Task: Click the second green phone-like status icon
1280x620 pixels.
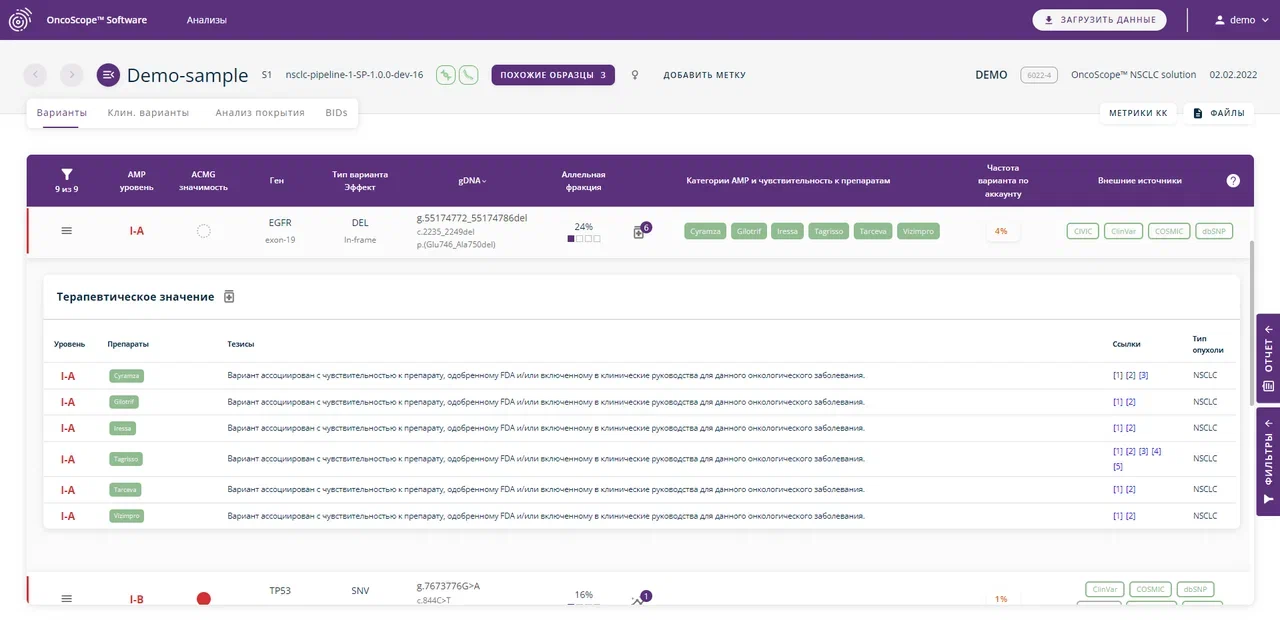Action: pos(468,75)
